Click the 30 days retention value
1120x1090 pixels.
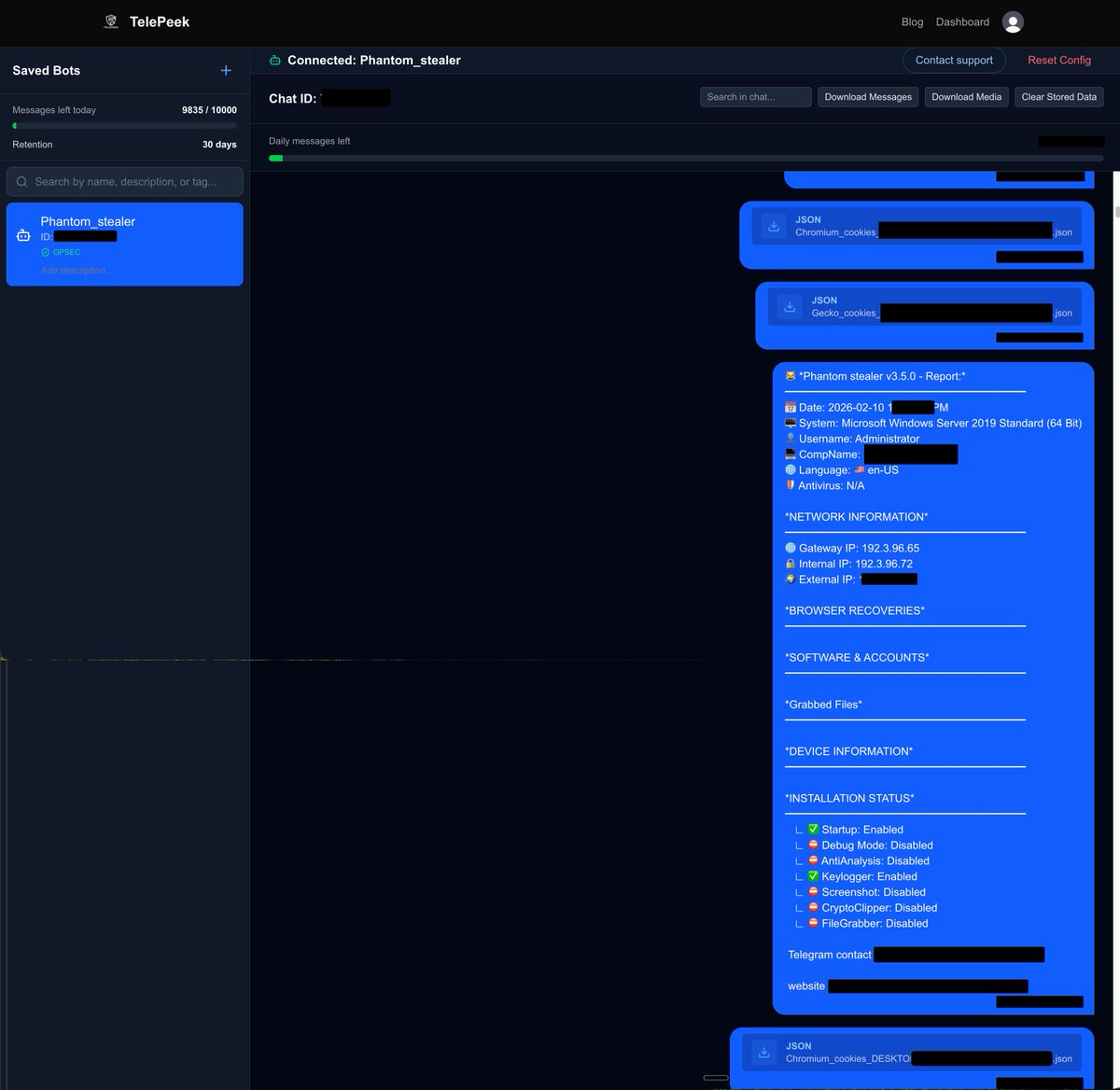(x=219, y=145)
